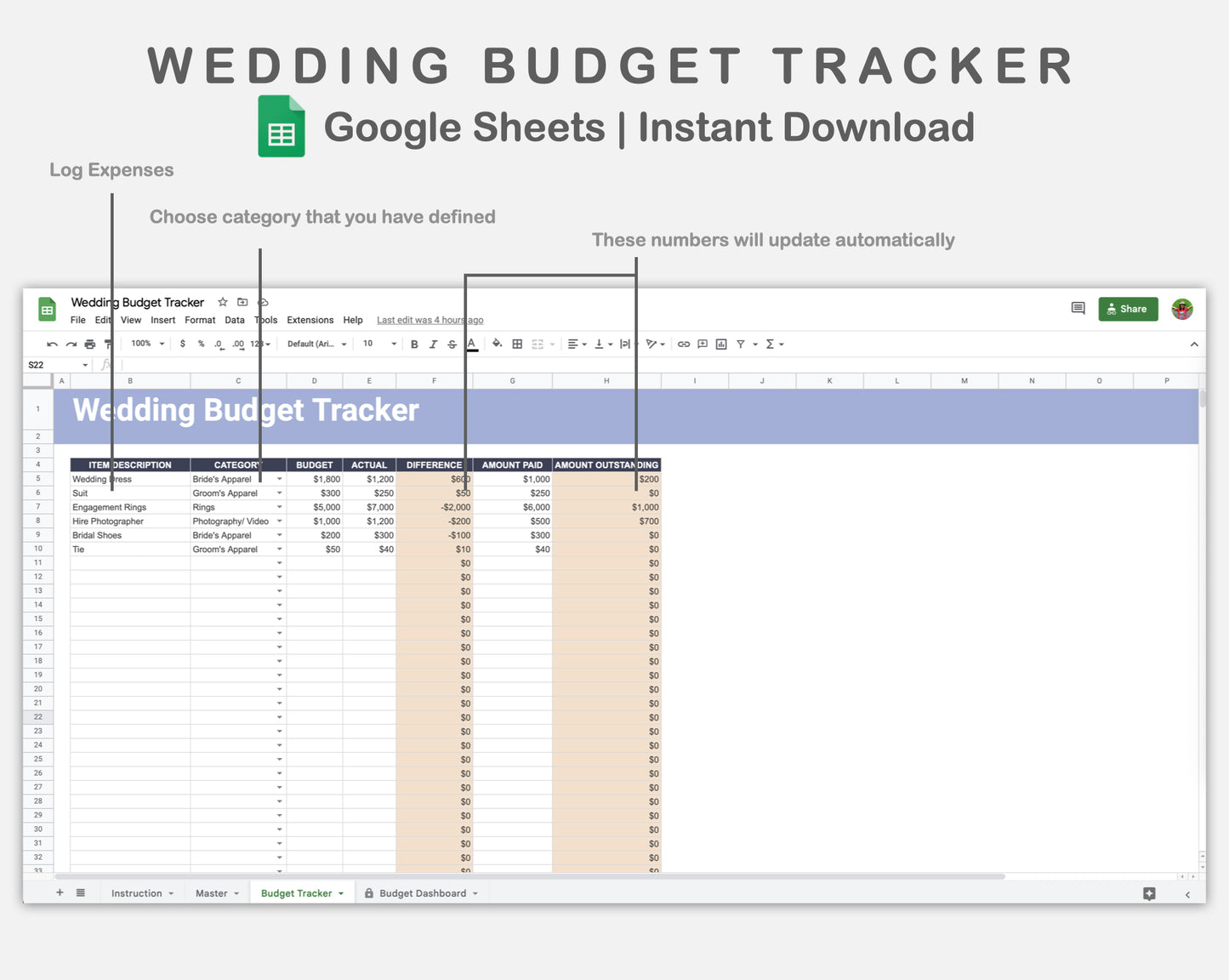
Task: Select the Paint format tool
Action: [x=108, y=344]
